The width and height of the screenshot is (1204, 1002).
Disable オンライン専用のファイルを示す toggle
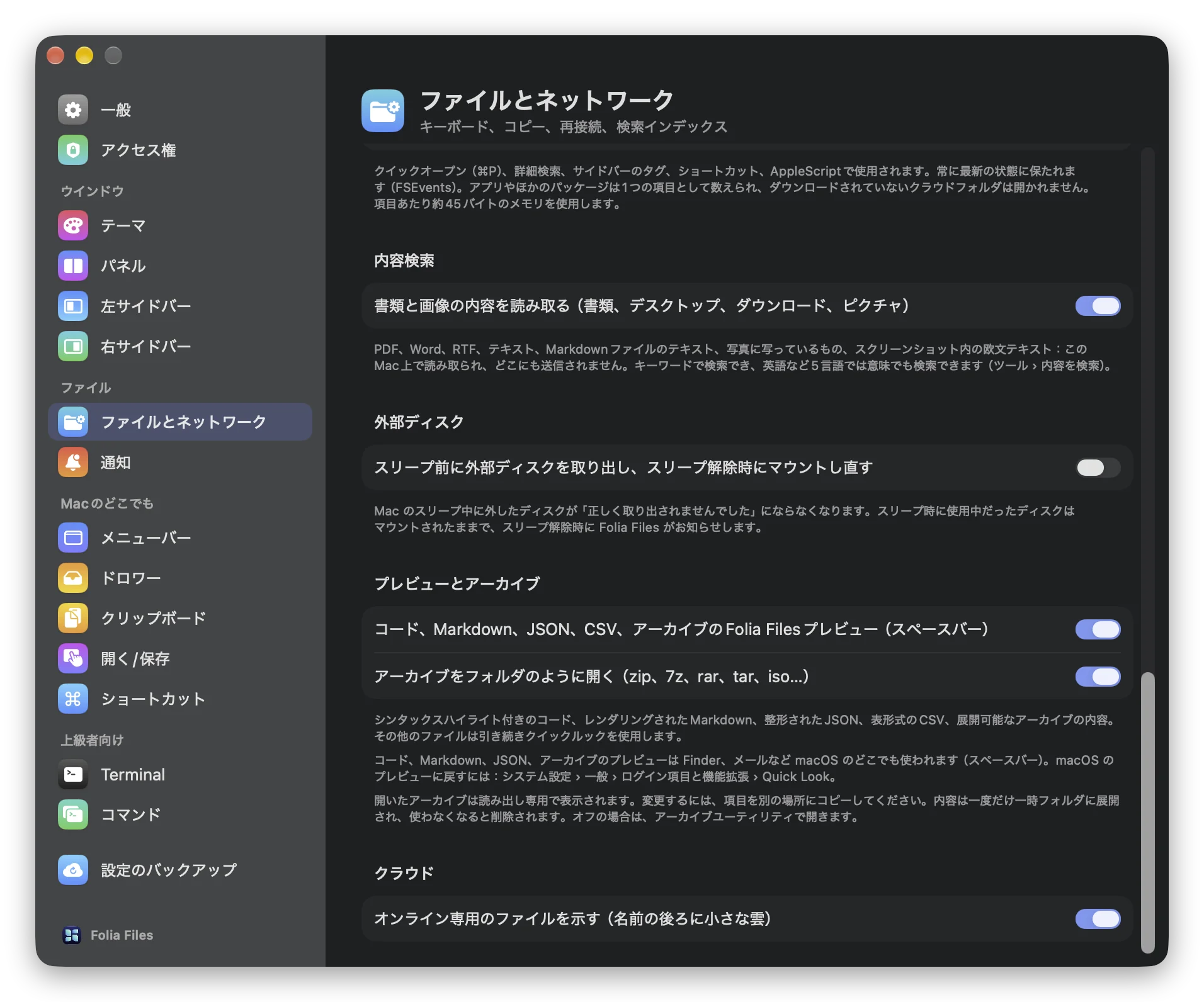pos(1098,919)
